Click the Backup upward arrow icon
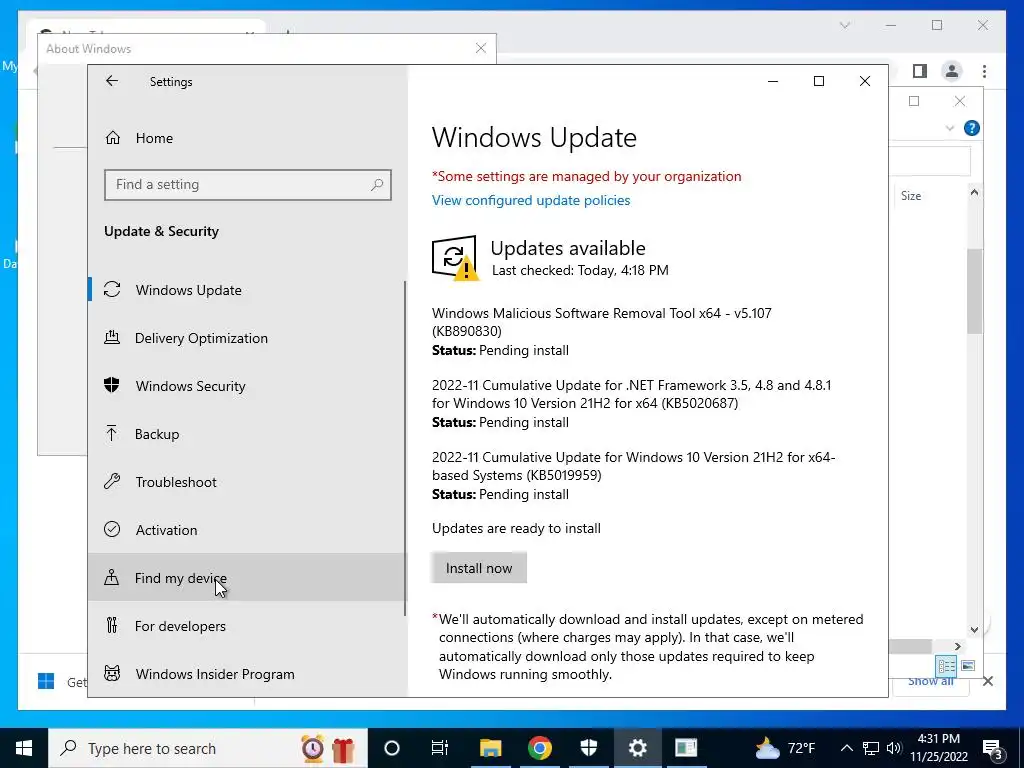This screenshot has height=768, width=1024. tap(112, 433)
